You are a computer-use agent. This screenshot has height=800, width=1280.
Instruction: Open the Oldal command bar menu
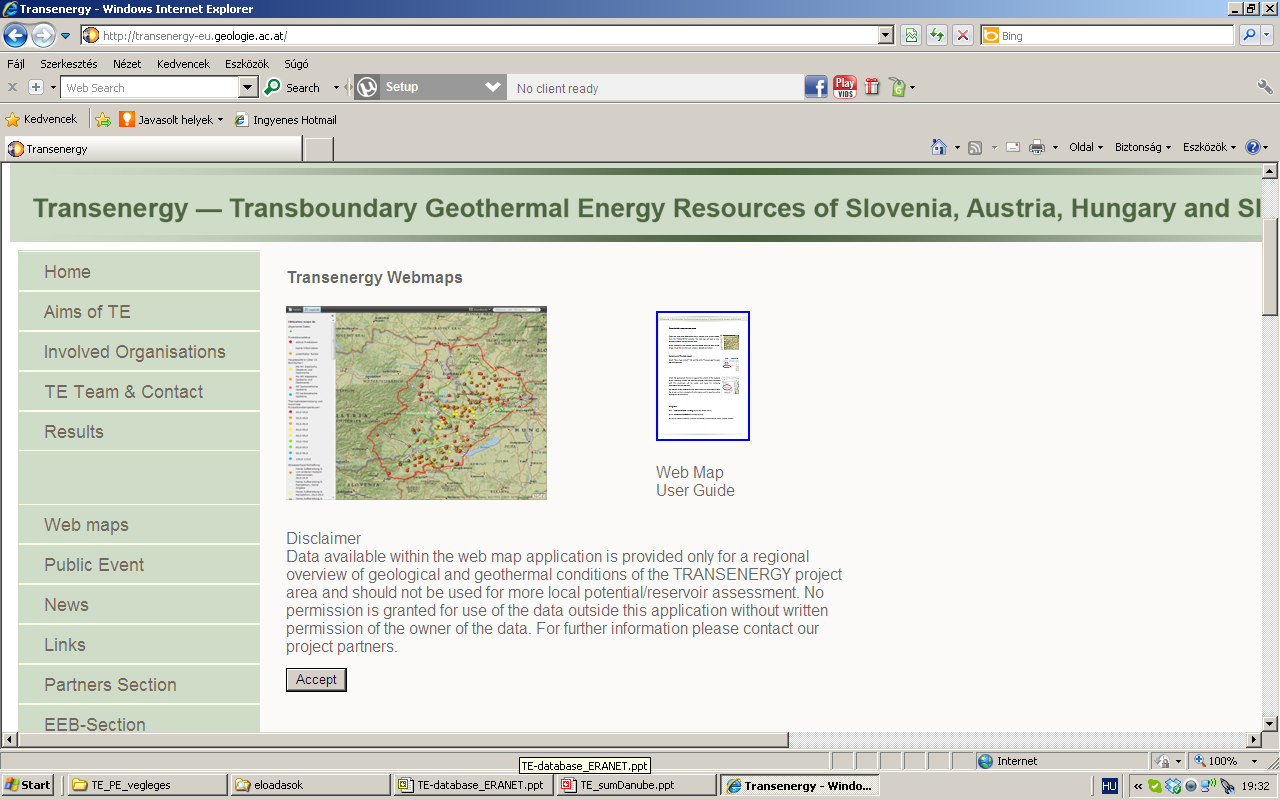(x=1086, y=147)
